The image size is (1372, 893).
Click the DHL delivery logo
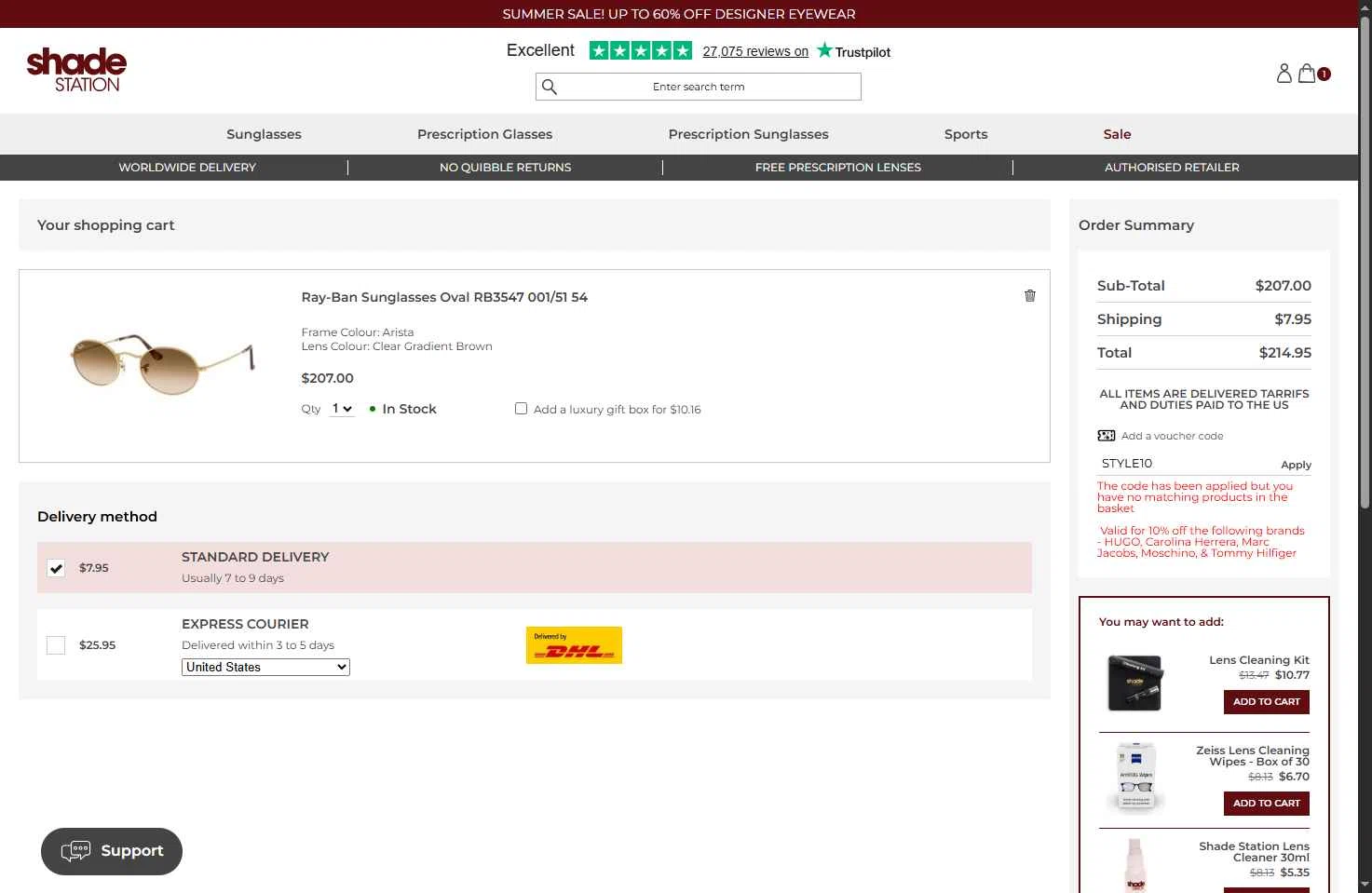click(574, 645)
